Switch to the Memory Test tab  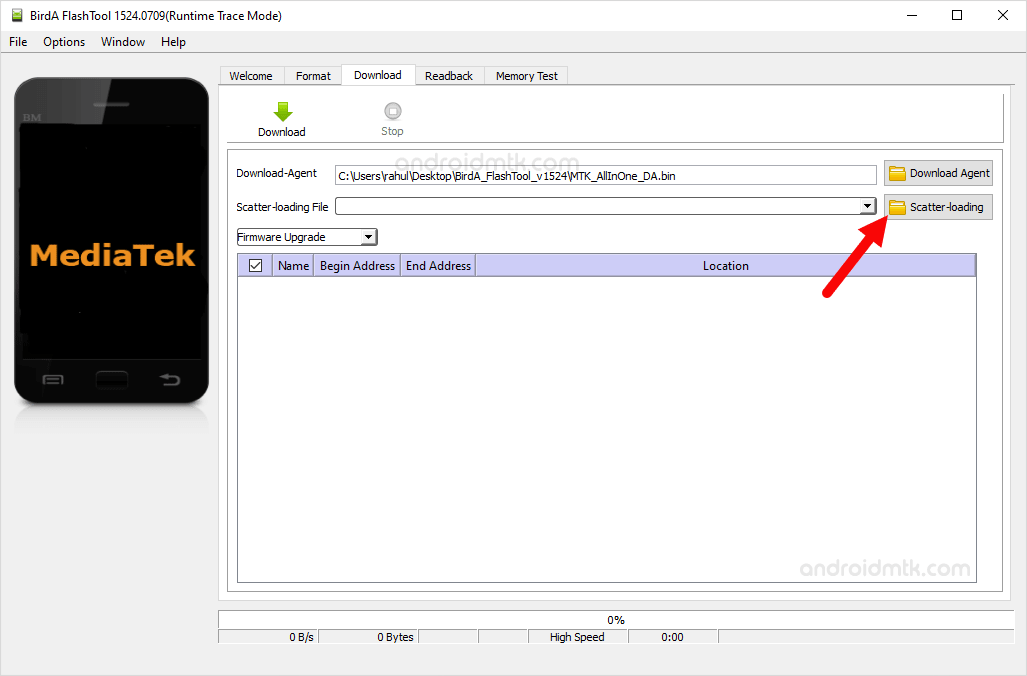pos(527,76)
